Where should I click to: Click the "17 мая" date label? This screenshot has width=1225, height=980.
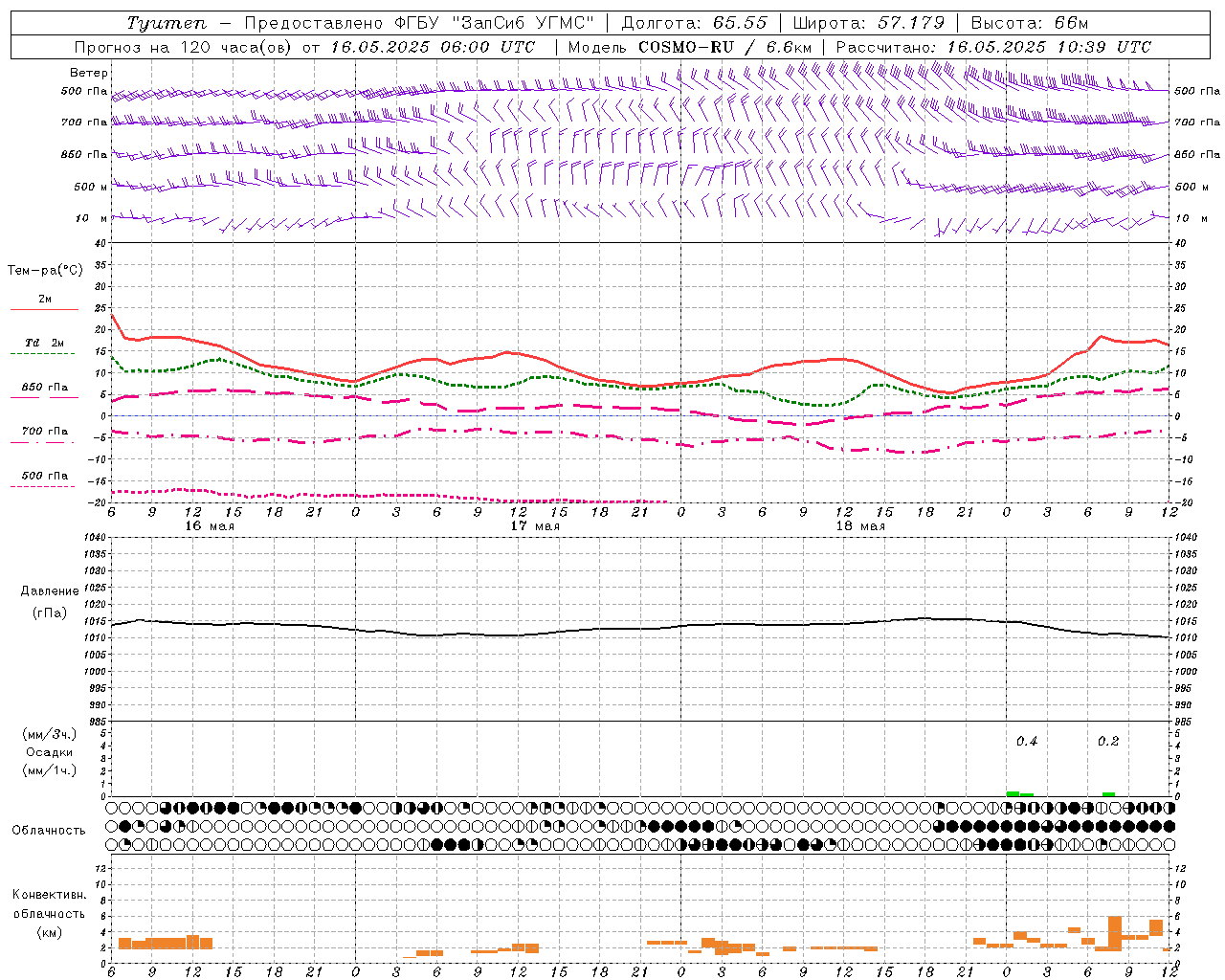pos(534,526)
